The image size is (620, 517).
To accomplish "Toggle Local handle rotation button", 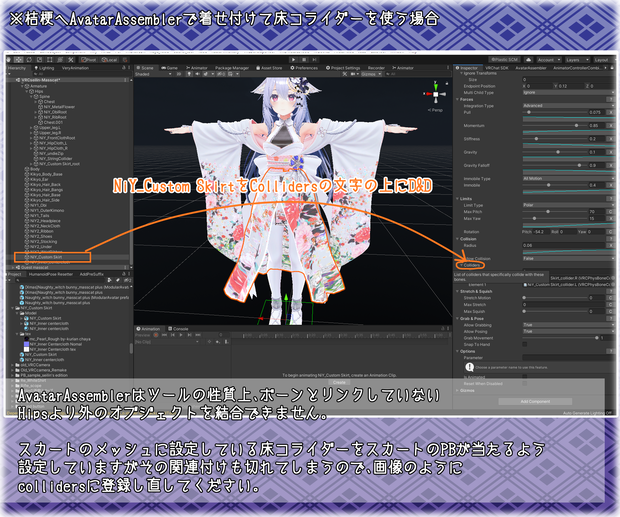I will pyautogui.click(x=110, y=60).
